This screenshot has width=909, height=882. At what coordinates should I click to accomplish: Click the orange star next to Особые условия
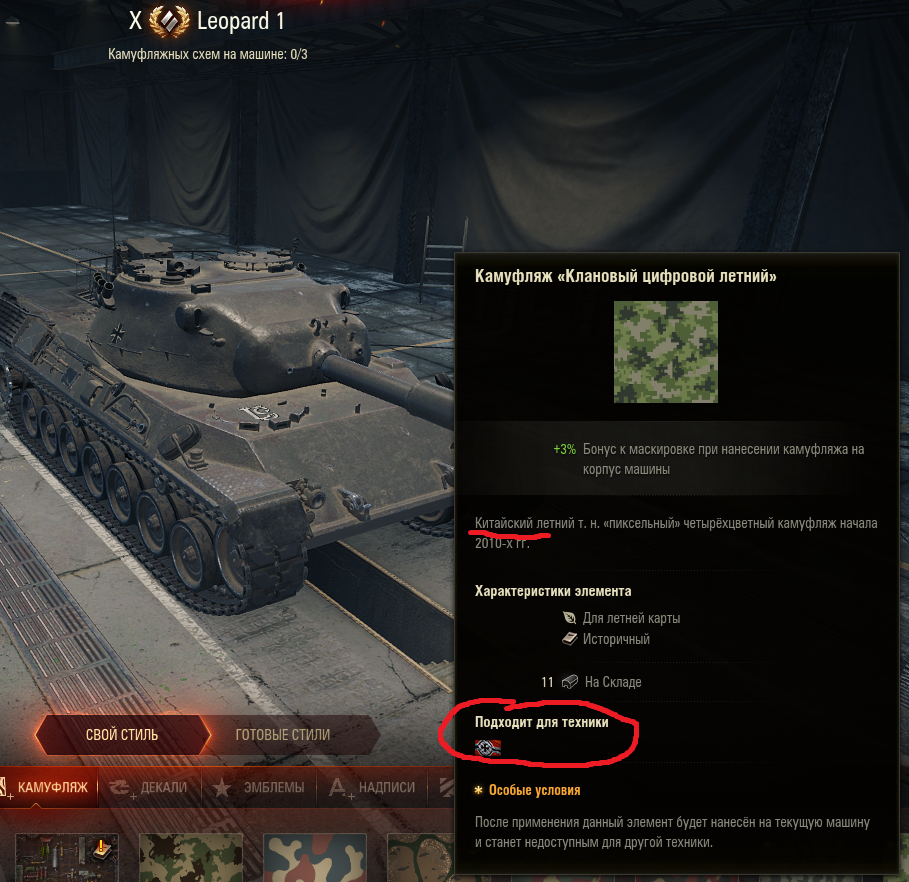click(x=478, y=790)
